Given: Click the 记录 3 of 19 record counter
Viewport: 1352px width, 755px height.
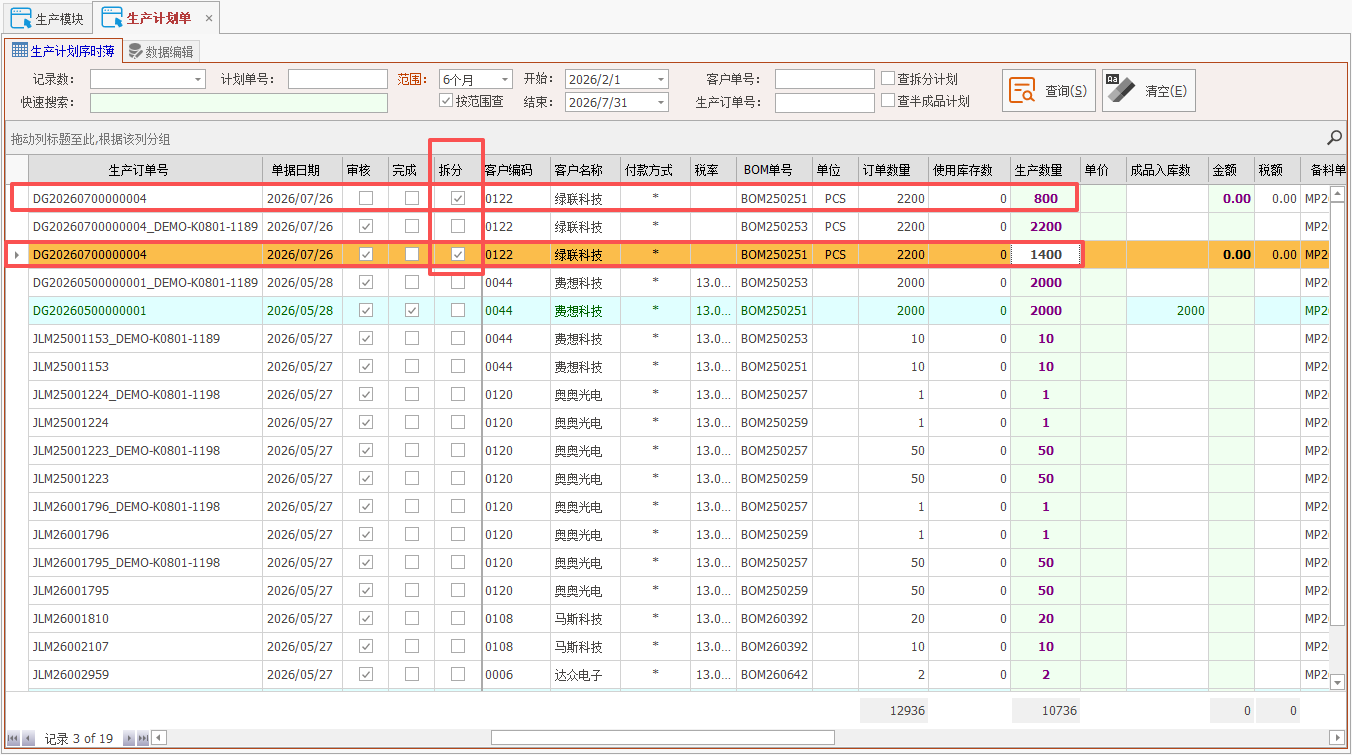Looking at the screenshot, I should [x=79, y=739].
